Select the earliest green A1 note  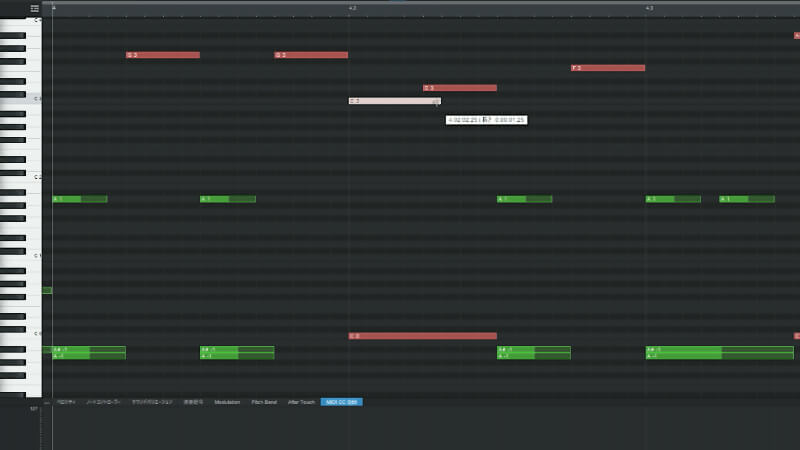(x=80, y=199)
